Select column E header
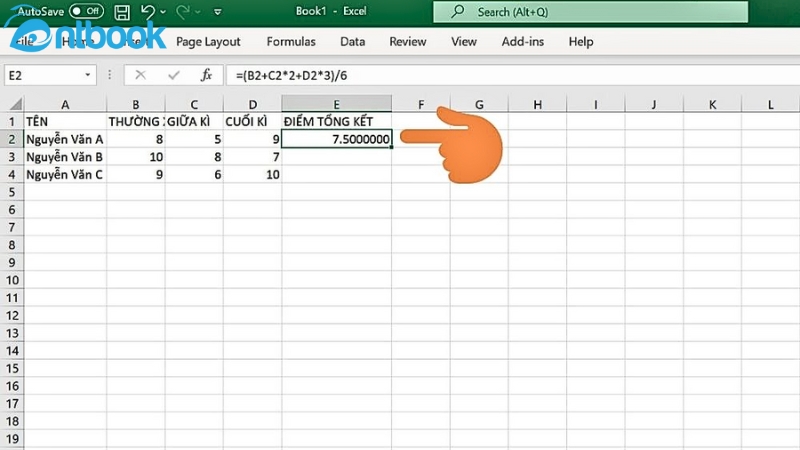This screenshot has height=450, width=800. [x=337, y=104]
